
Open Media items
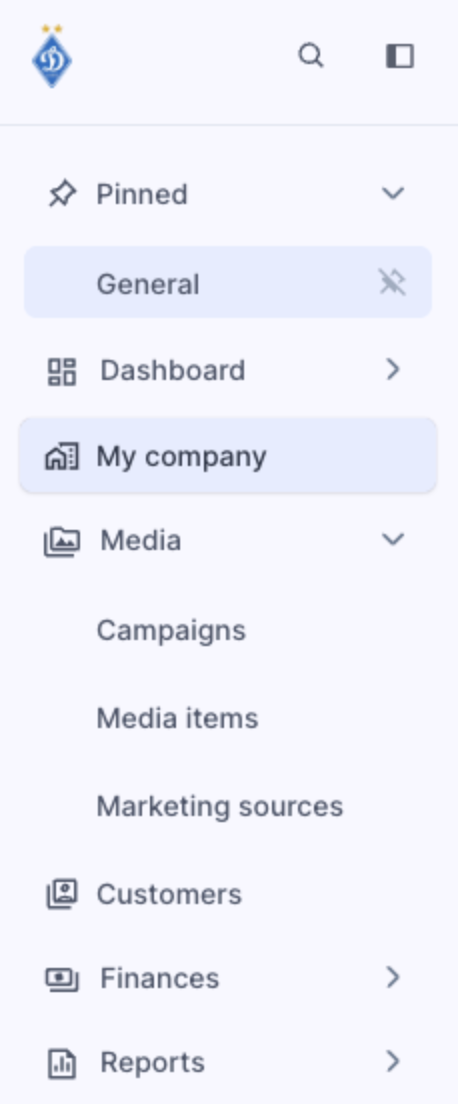[x=178, y=718]
